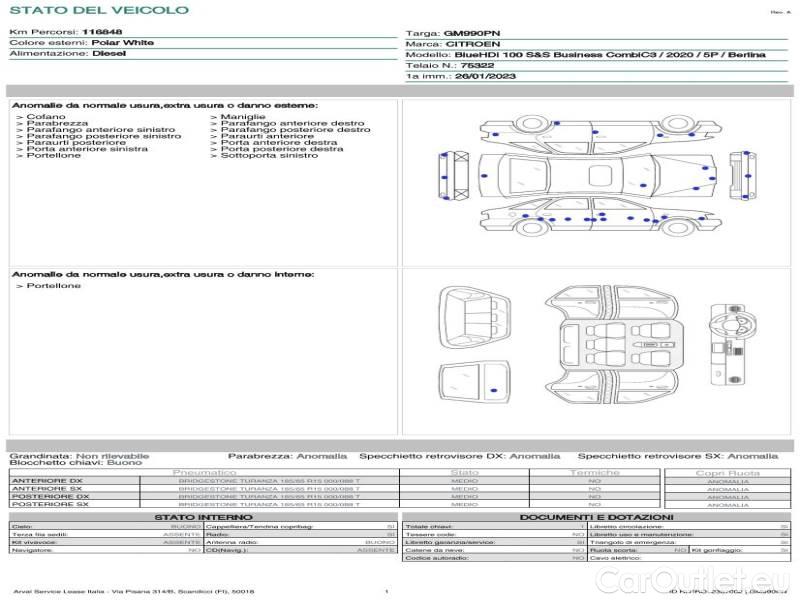Select the Parabrezza: Anomalia status line

(287, 456)
